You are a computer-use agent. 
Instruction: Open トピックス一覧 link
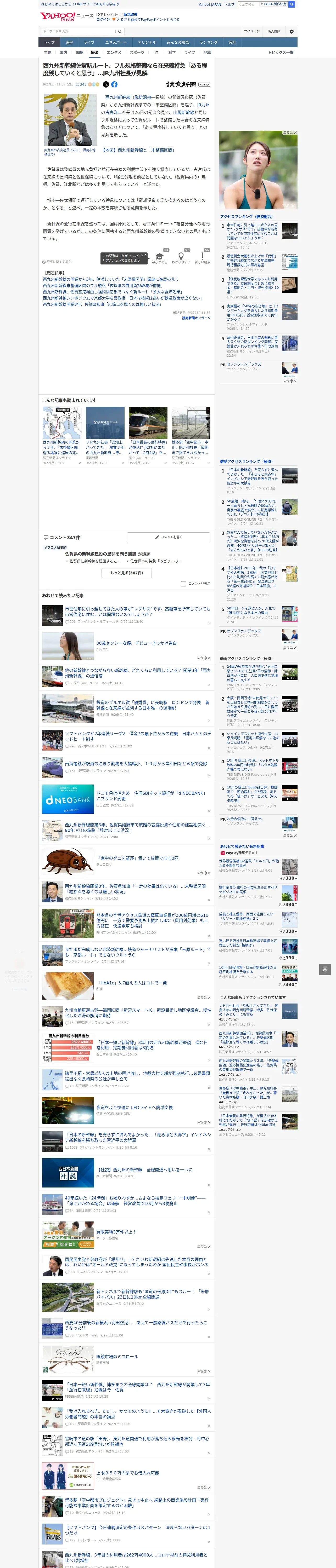(x=281, y=52)
